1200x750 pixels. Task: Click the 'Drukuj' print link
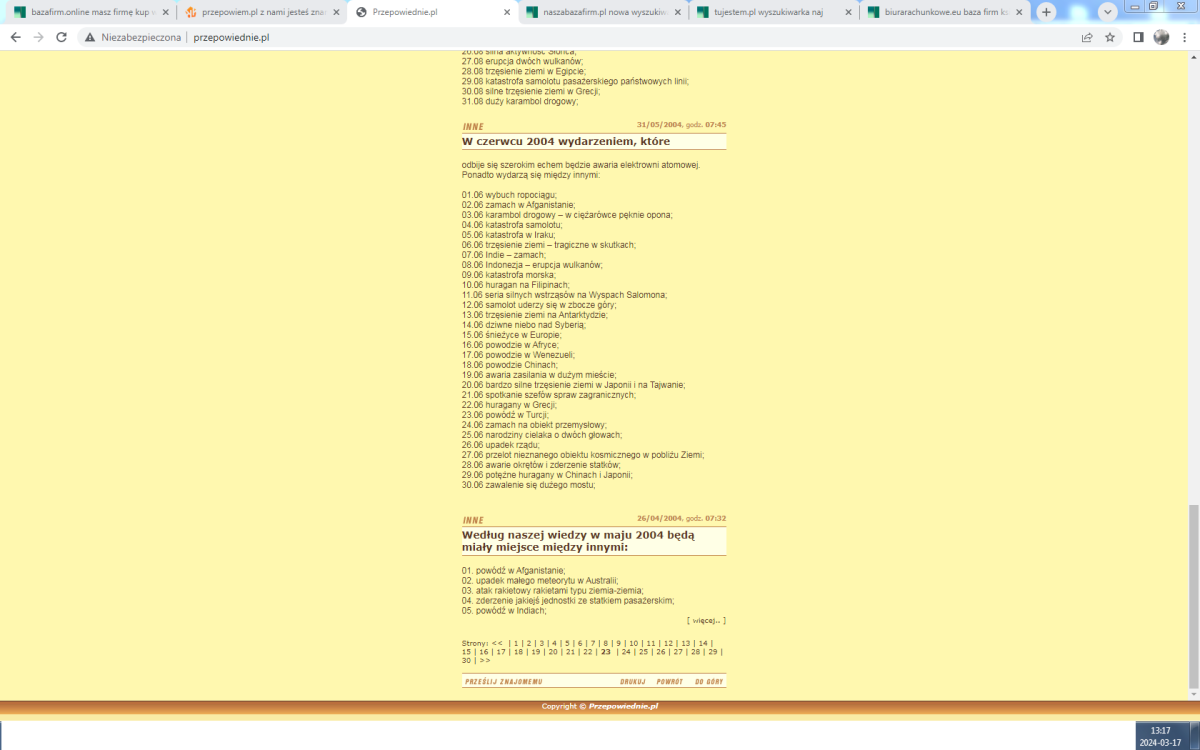(x=632, y=682)
